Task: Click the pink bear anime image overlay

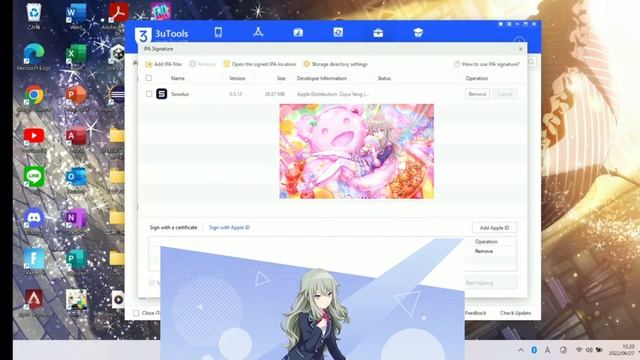Action: pos(356,151)
